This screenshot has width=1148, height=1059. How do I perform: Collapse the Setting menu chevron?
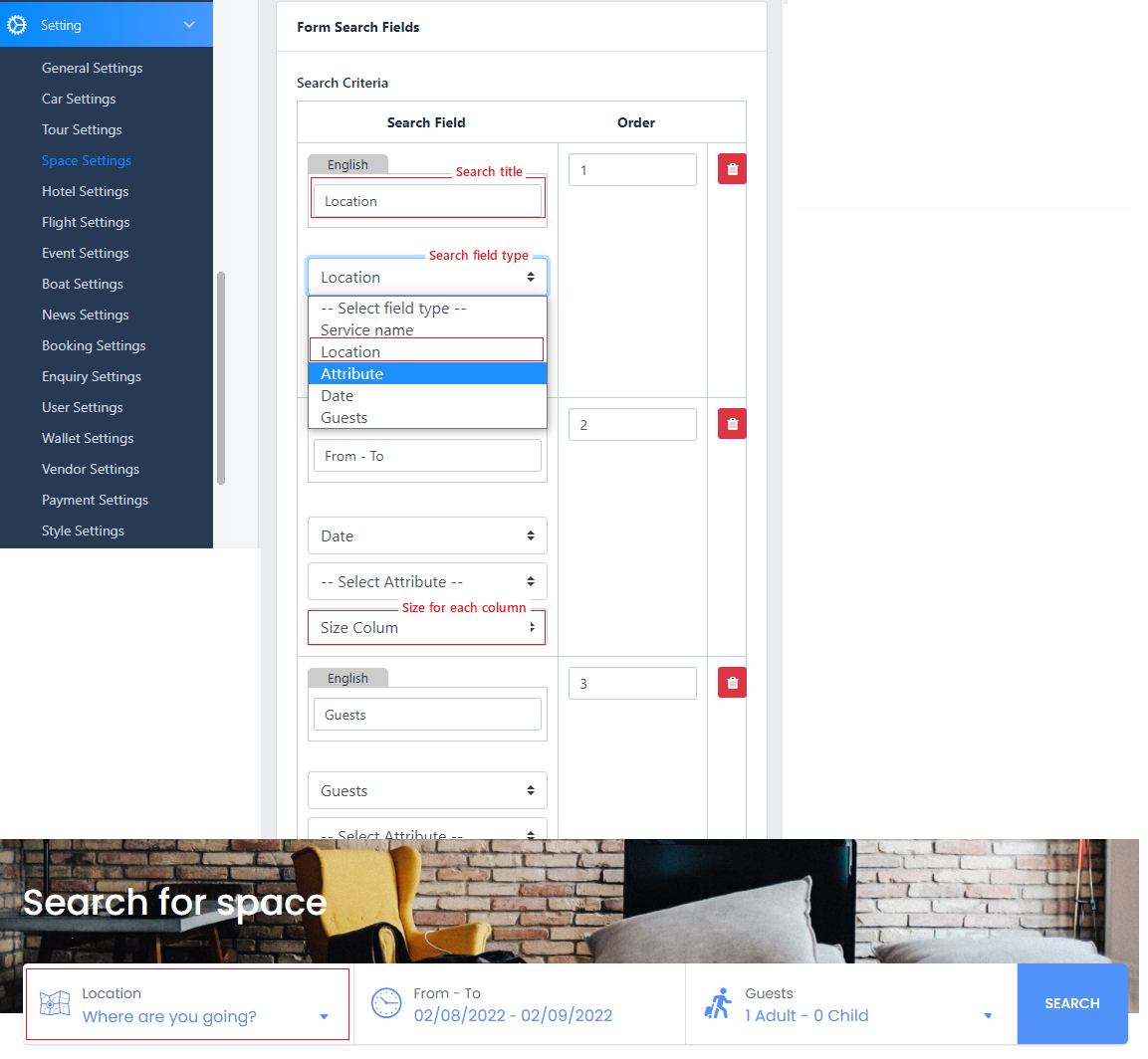coord(189,25)
